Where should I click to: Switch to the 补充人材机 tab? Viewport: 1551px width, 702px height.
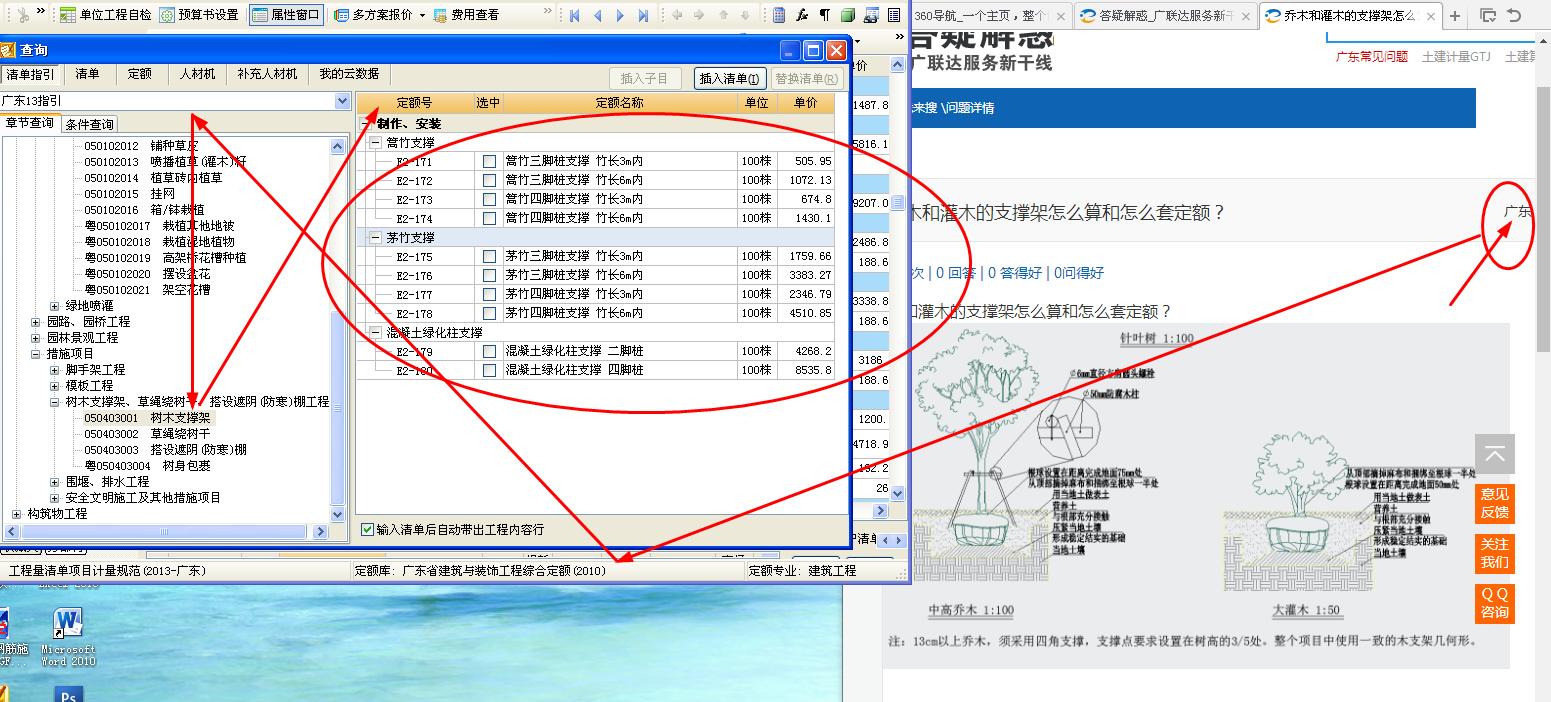(x=268, y=74)
